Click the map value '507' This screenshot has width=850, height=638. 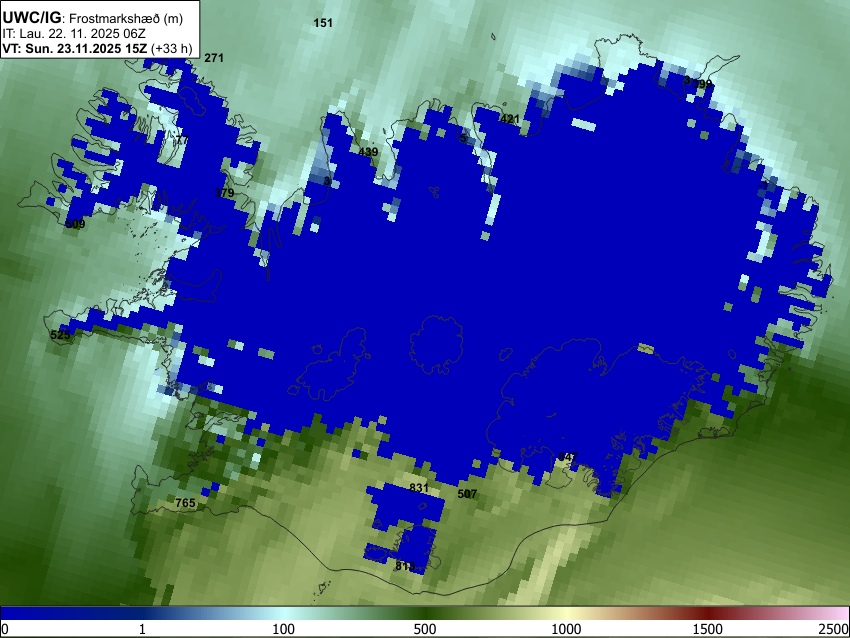click(467, 494)
